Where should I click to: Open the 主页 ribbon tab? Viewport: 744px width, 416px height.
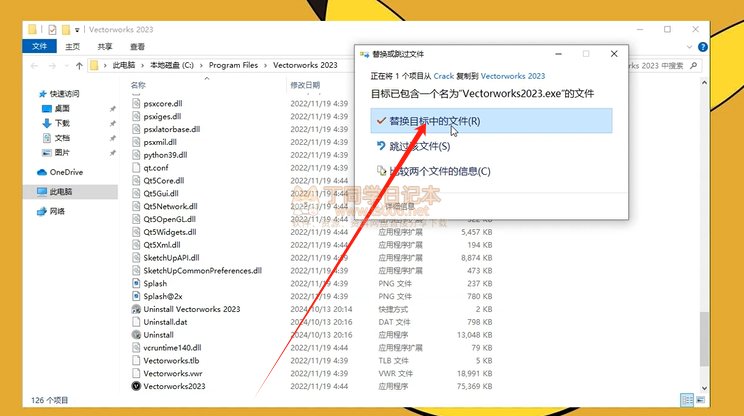[x=73, y=46]
